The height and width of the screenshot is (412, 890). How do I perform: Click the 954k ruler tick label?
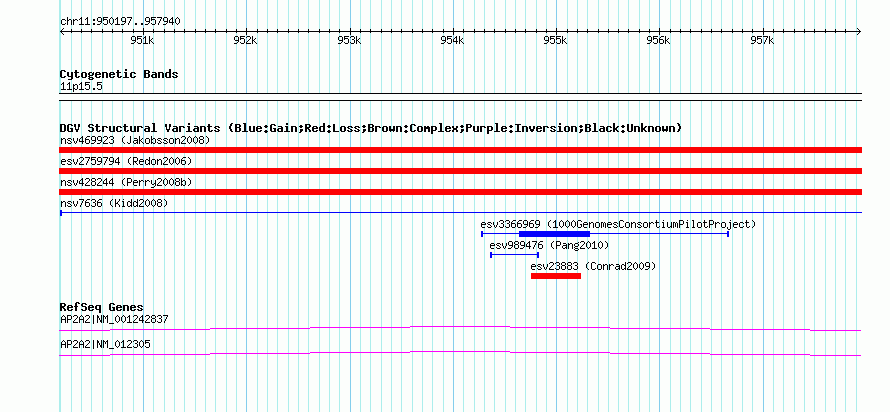(452, 41)
